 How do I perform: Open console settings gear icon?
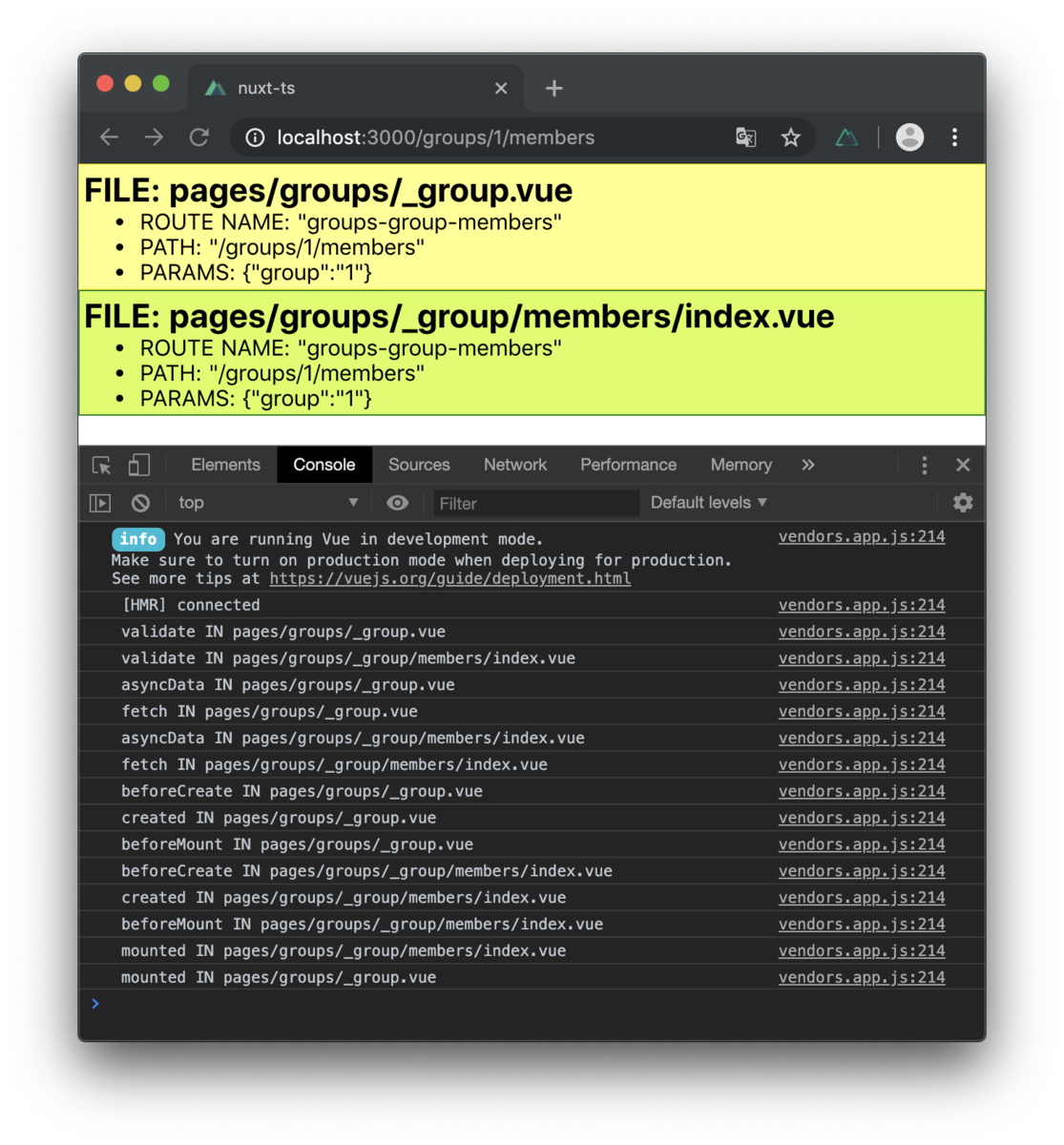tap(963, 503)
